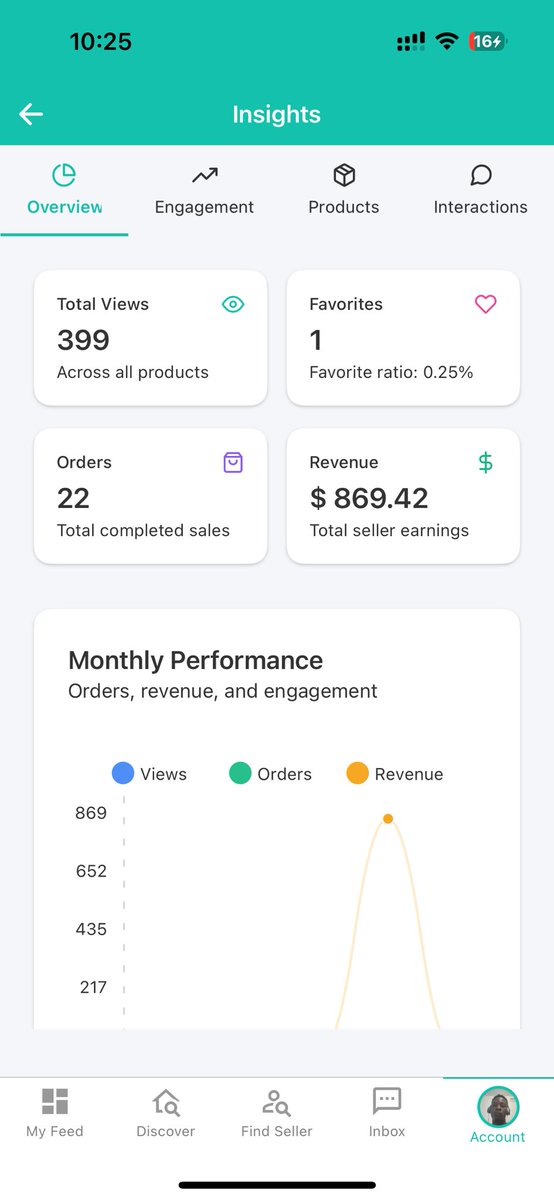Open the Overview tab
The height and width of the screenshot is (1200, 554).
click(x=64, y=191)
